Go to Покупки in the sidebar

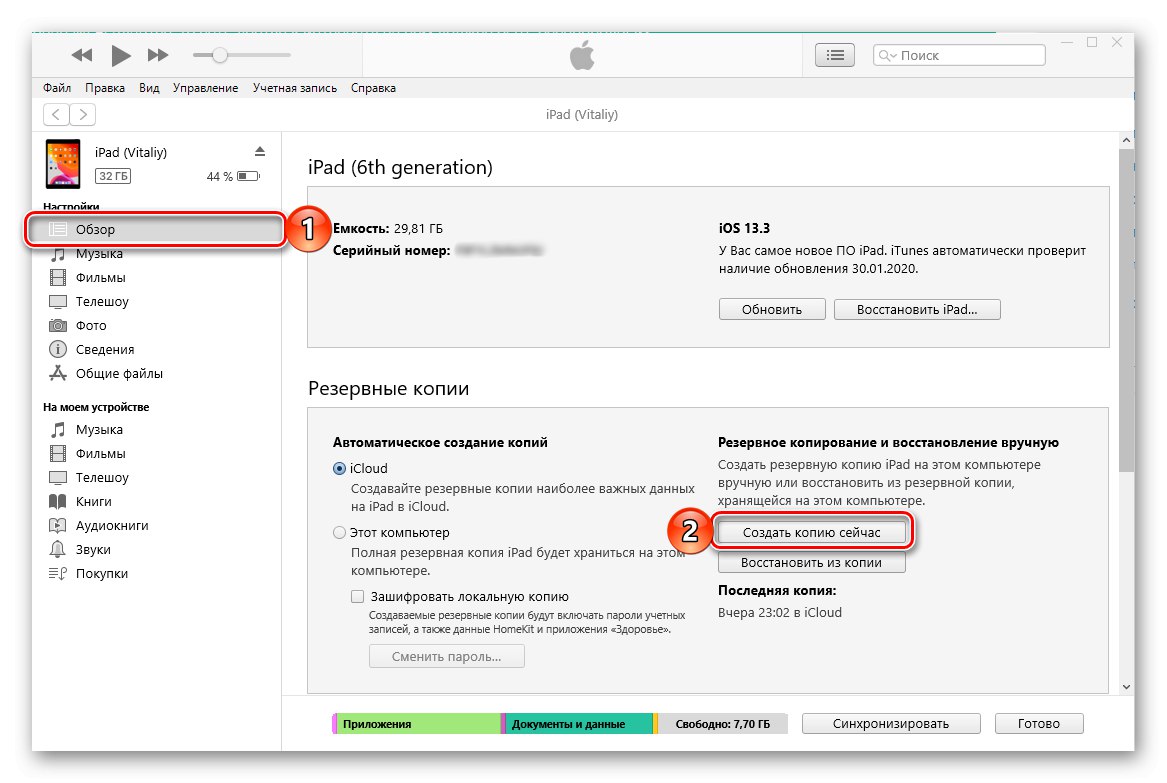click(x=102, y=574)
